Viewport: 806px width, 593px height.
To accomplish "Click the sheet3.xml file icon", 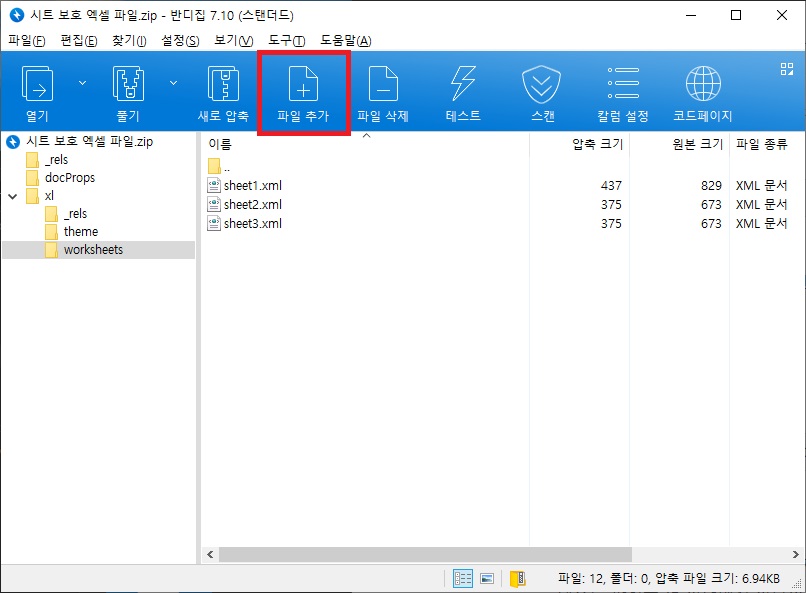I will click(x=214, y=223).
